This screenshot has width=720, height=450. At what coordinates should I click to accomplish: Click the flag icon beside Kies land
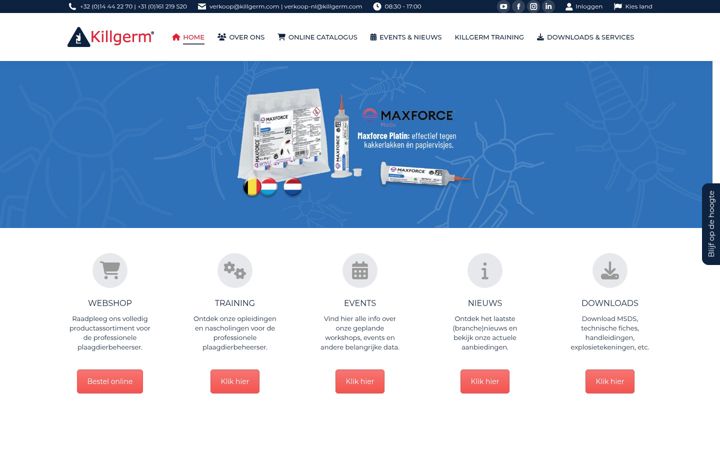(x=618, y=6)
